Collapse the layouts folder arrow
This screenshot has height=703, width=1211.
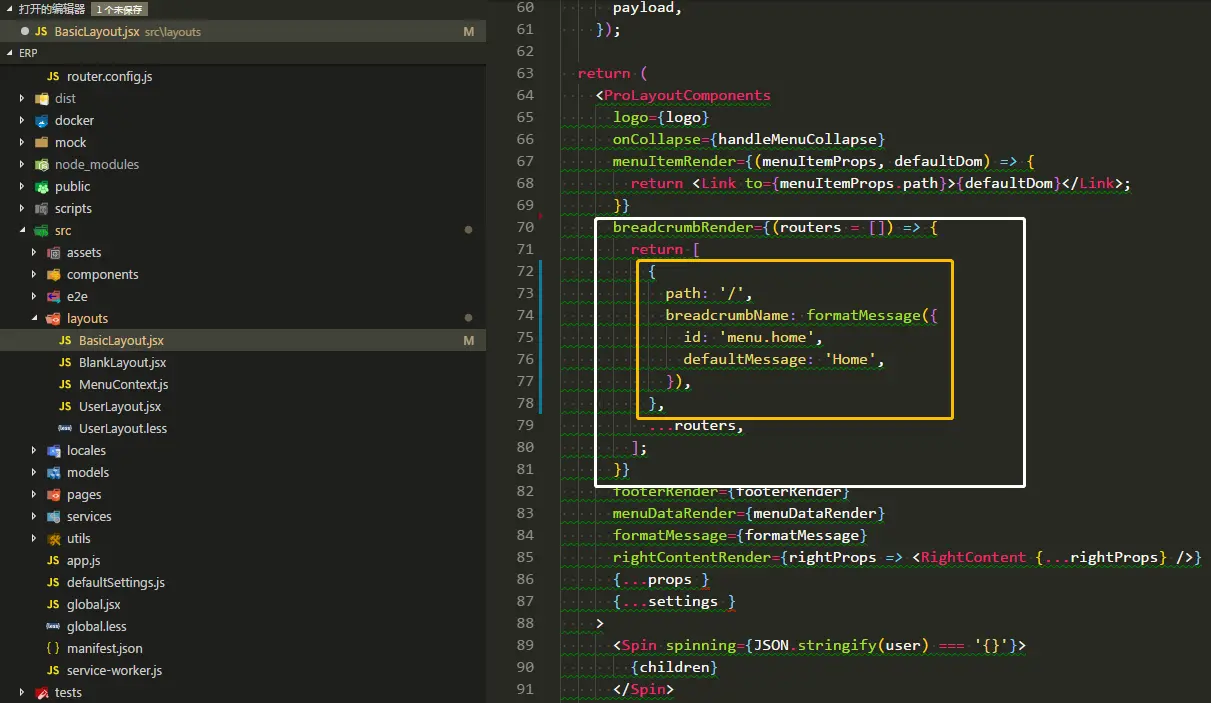coord(34,318)
